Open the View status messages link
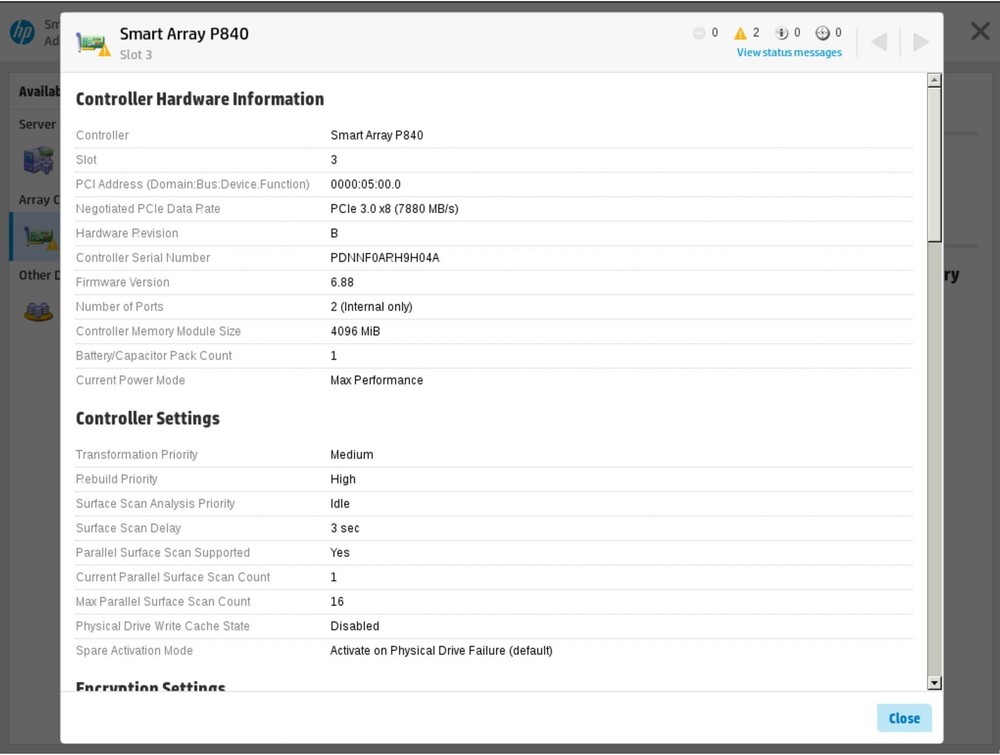Viewport: 1000px width, 755px height. pyautogui.click(x=789, y=53)
